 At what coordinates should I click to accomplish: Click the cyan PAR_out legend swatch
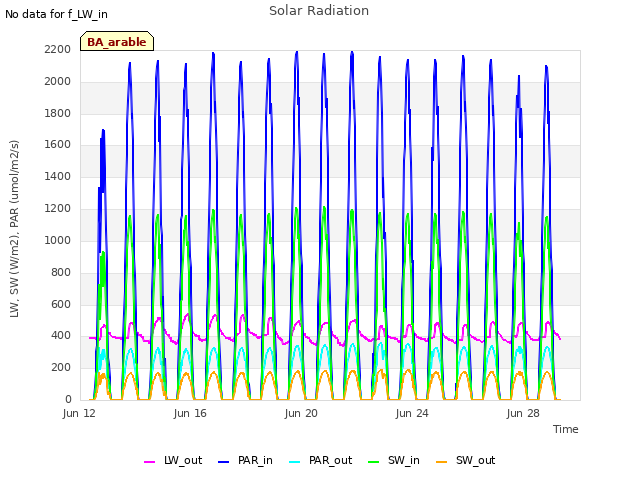pyautogui.click(x=295, y=462)
